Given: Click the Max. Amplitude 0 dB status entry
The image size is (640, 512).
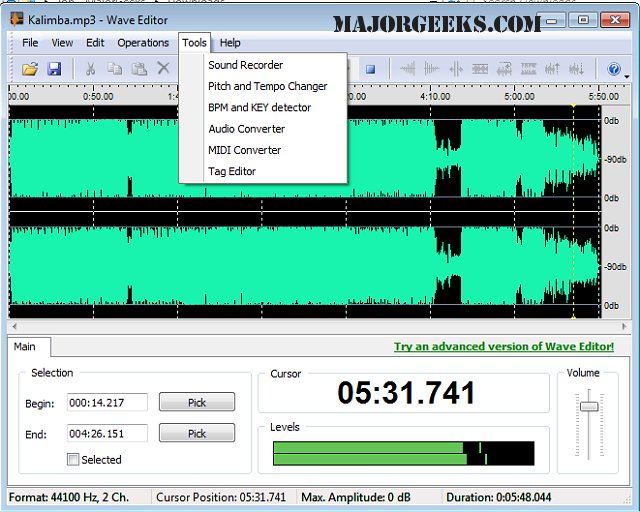Looking at the screenshot, I should [x=356, y=497].
